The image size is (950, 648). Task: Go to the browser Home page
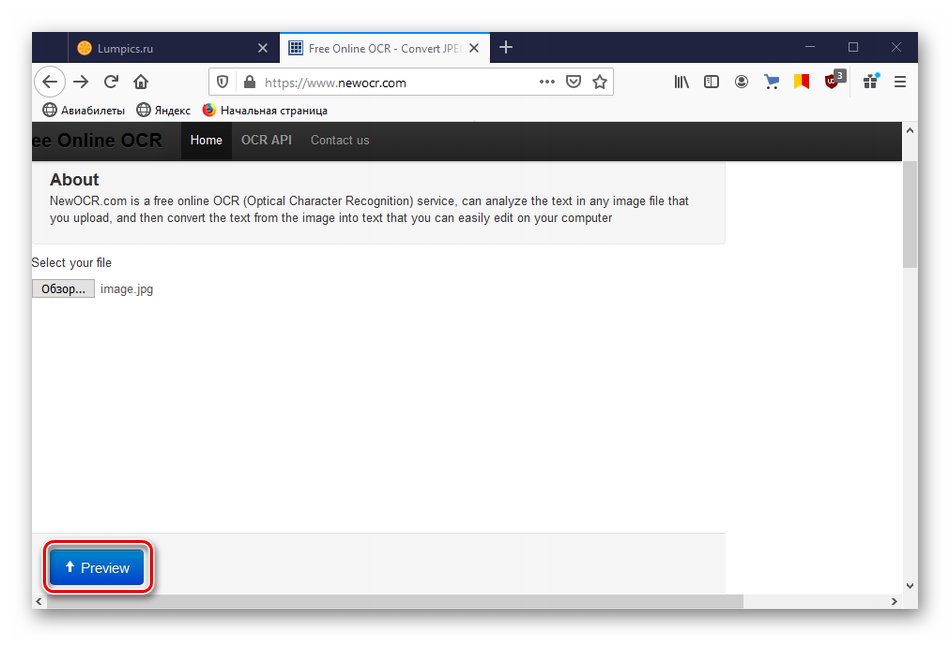(x=141, y=82)
